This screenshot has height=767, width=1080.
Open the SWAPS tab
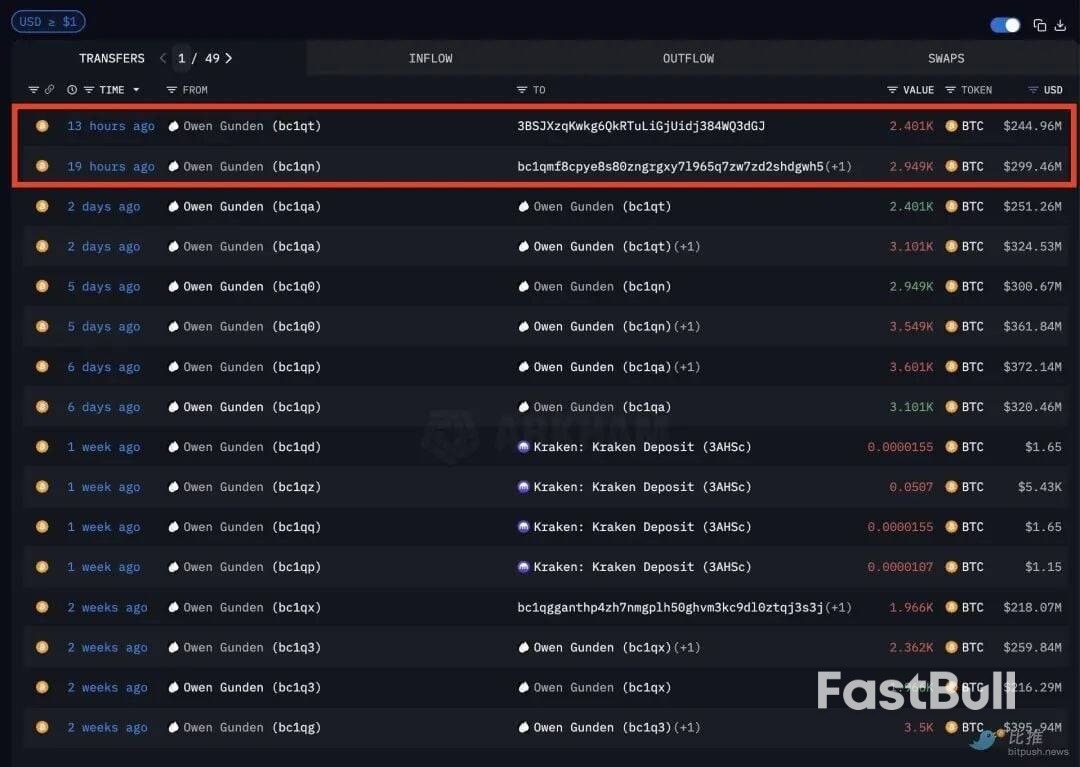(945, 58)
